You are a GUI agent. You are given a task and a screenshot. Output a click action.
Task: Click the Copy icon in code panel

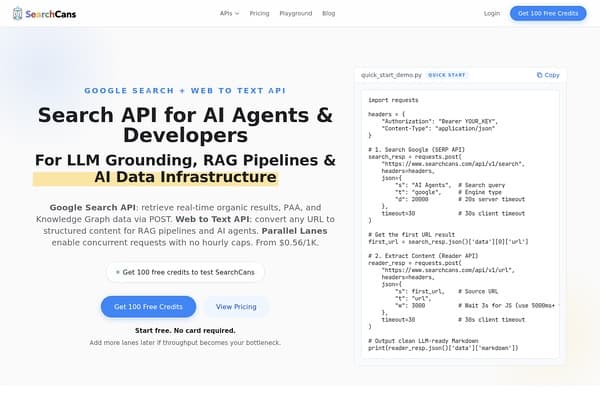540,75
